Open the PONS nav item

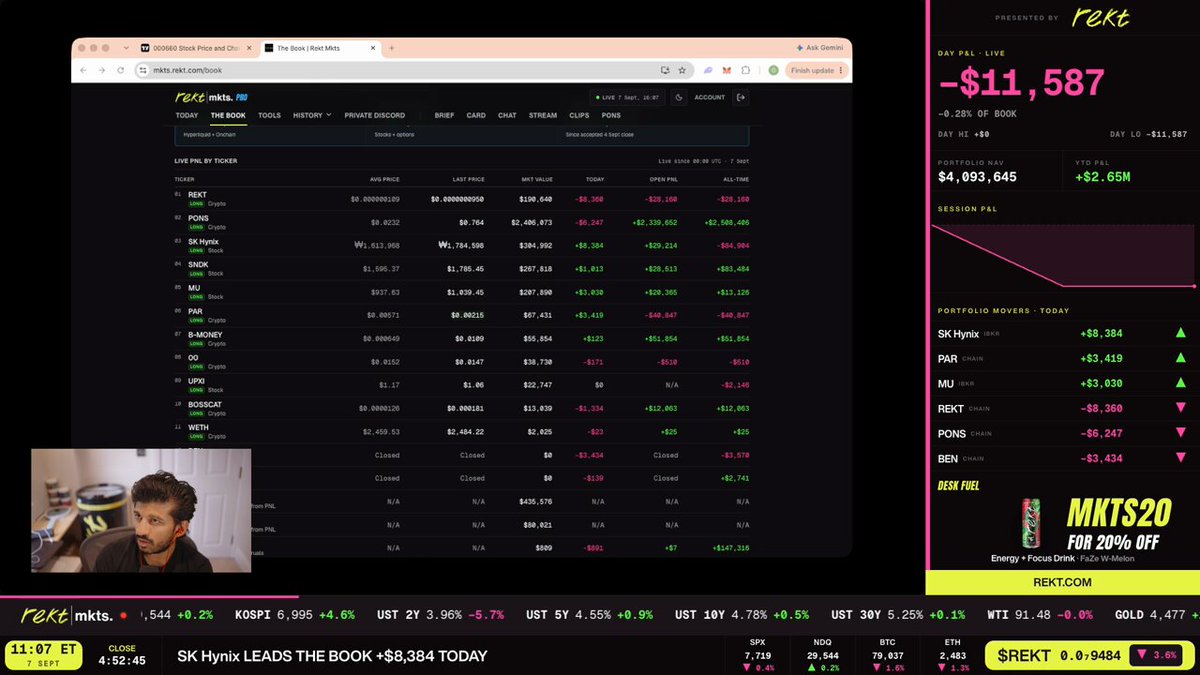coord(611,115)
